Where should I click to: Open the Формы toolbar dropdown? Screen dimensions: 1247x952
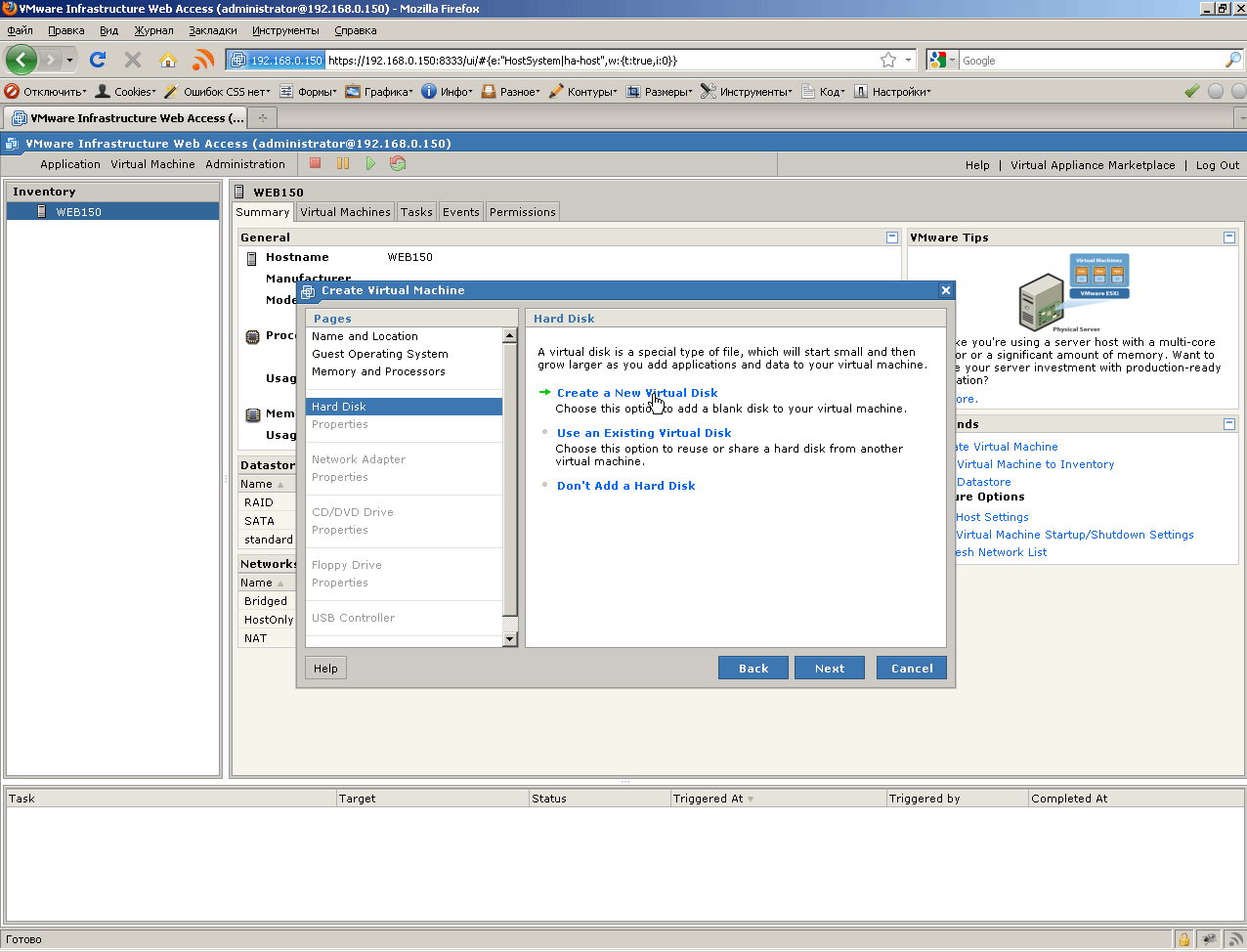pyautogui.click(x=308, y=91)
